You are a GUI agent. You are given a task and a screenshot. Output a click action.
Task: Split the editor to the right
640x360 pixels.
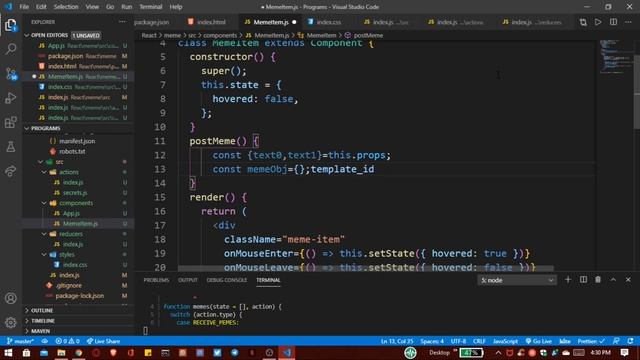[x=613, y=22]
